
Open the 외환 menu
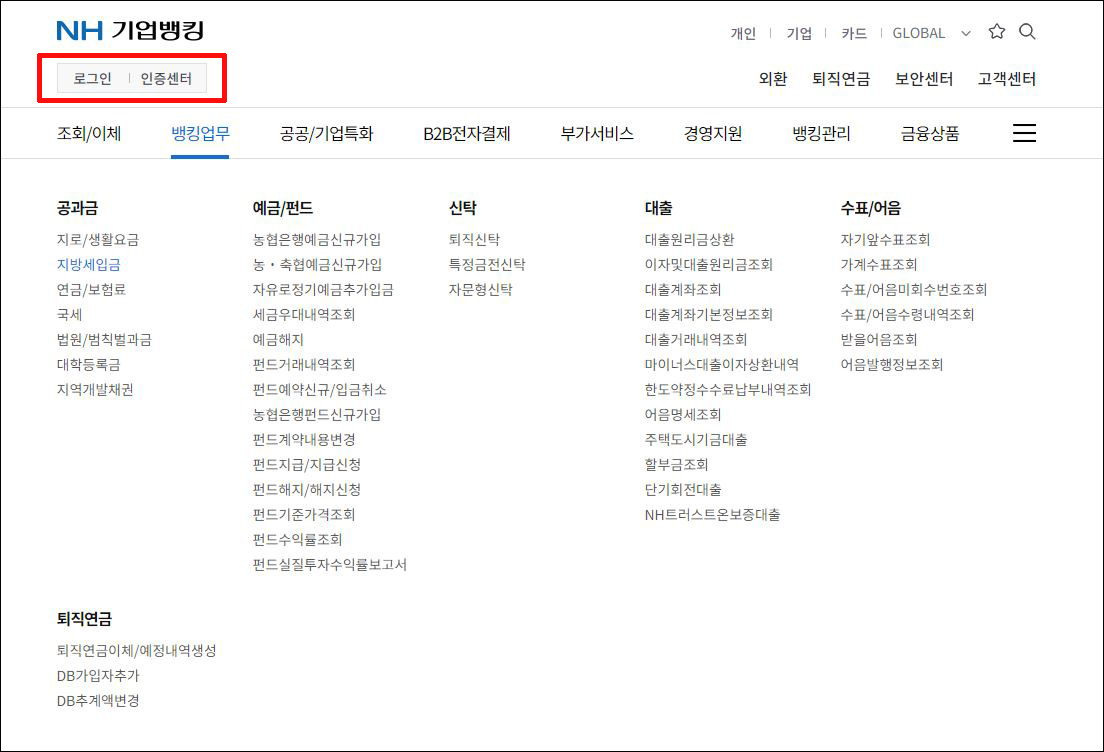pyautogui.click(x=772, y=79)
